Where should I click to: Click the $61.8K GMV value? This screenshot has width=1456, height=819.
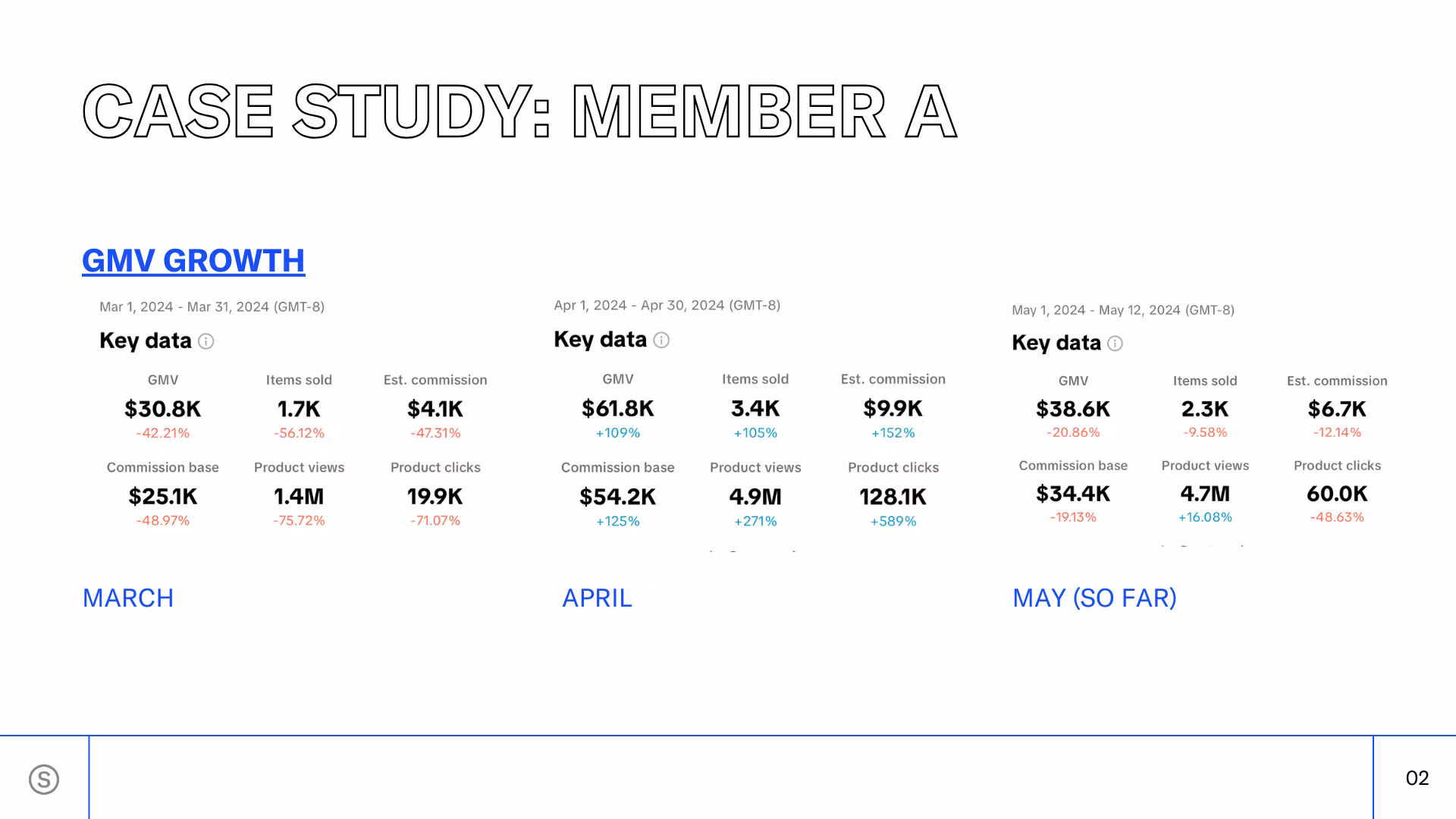tap(617, 409)
